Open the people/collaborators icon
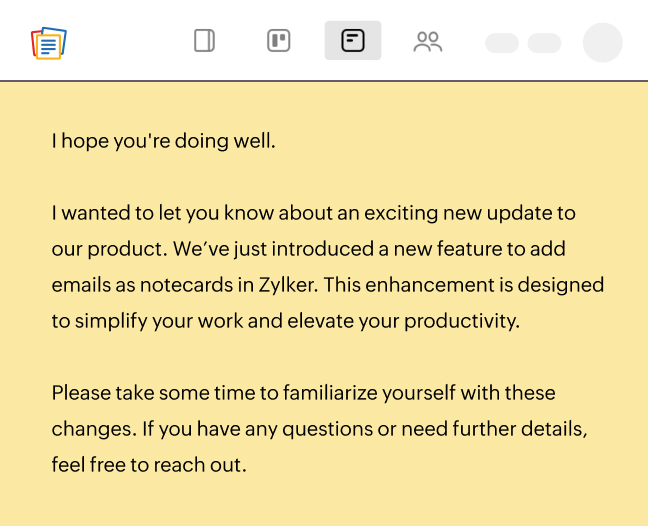Viewport: 648px width, 526px height. pos(428,41)
